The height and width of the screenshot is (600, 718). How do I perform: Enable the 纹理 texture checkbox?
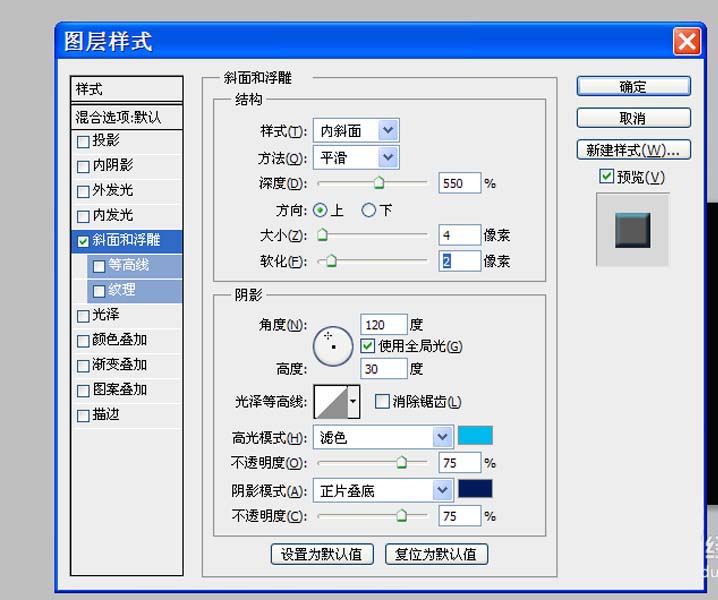tap(99, 291)
